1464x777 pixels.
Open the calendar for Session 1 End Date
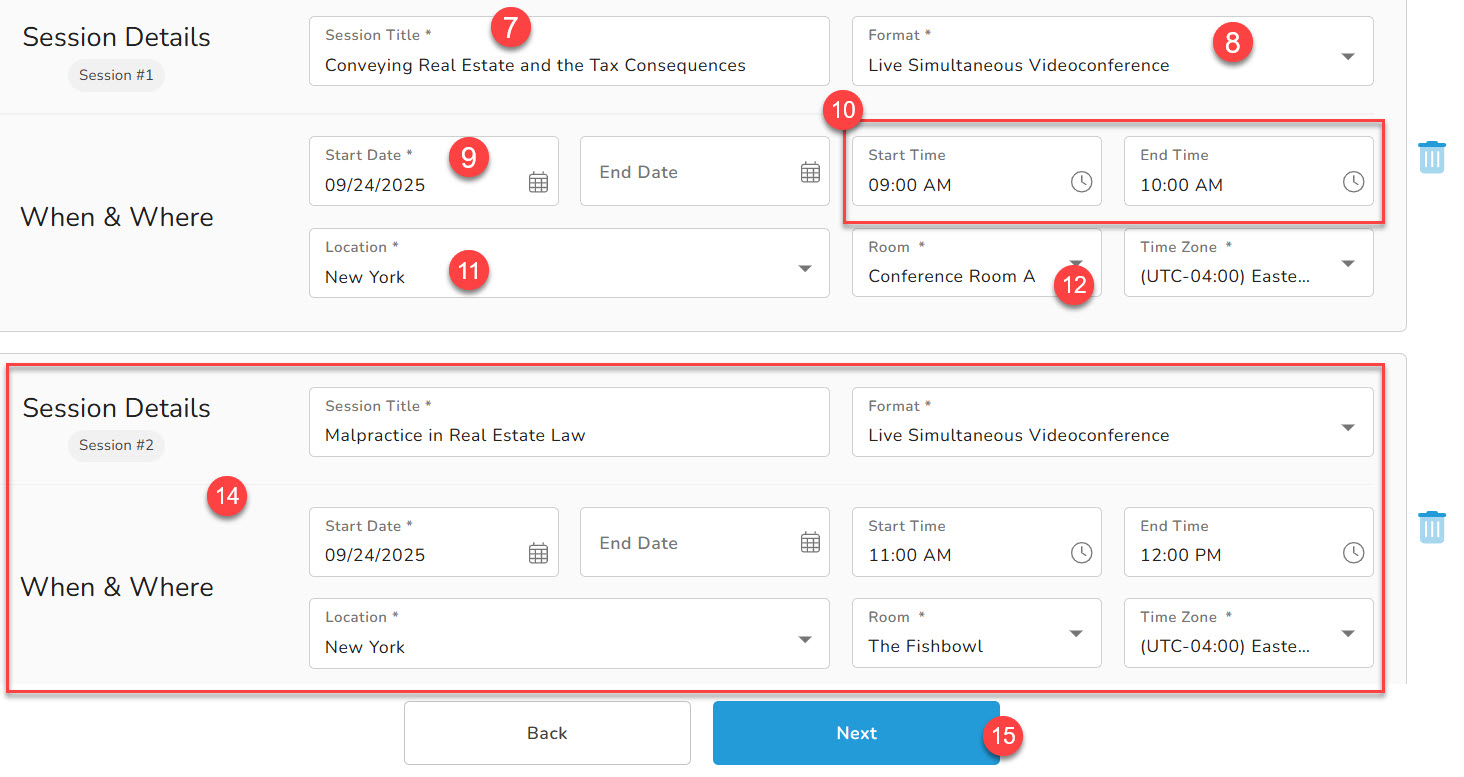coord(810,172)
